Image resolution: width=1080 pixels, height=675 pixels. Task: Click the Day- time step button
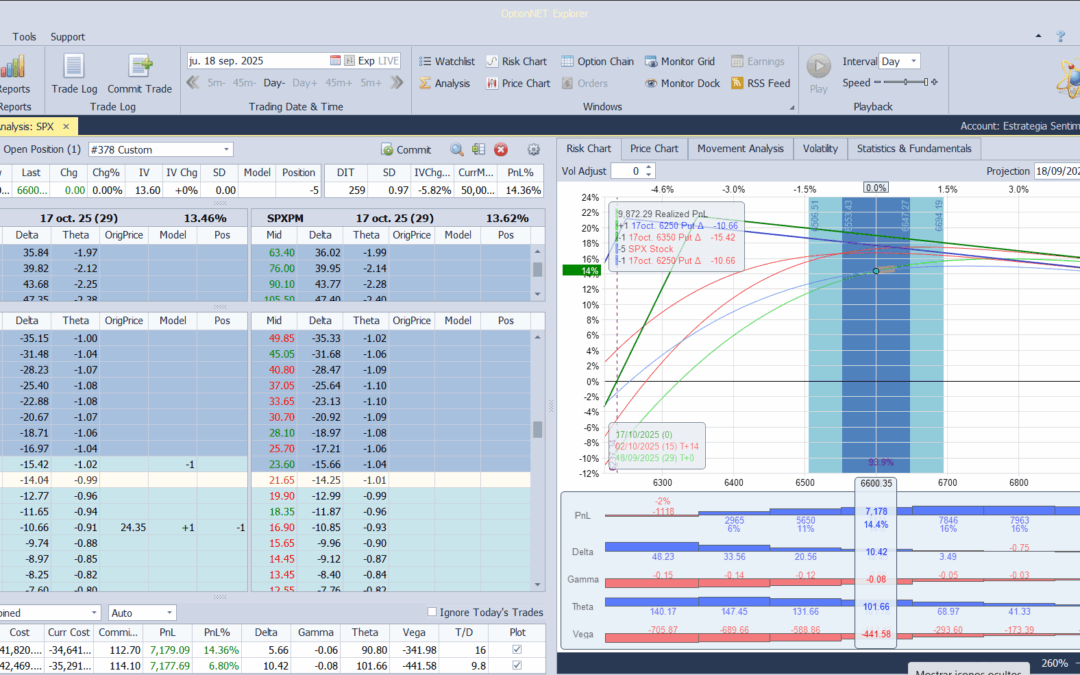(274, 83)
